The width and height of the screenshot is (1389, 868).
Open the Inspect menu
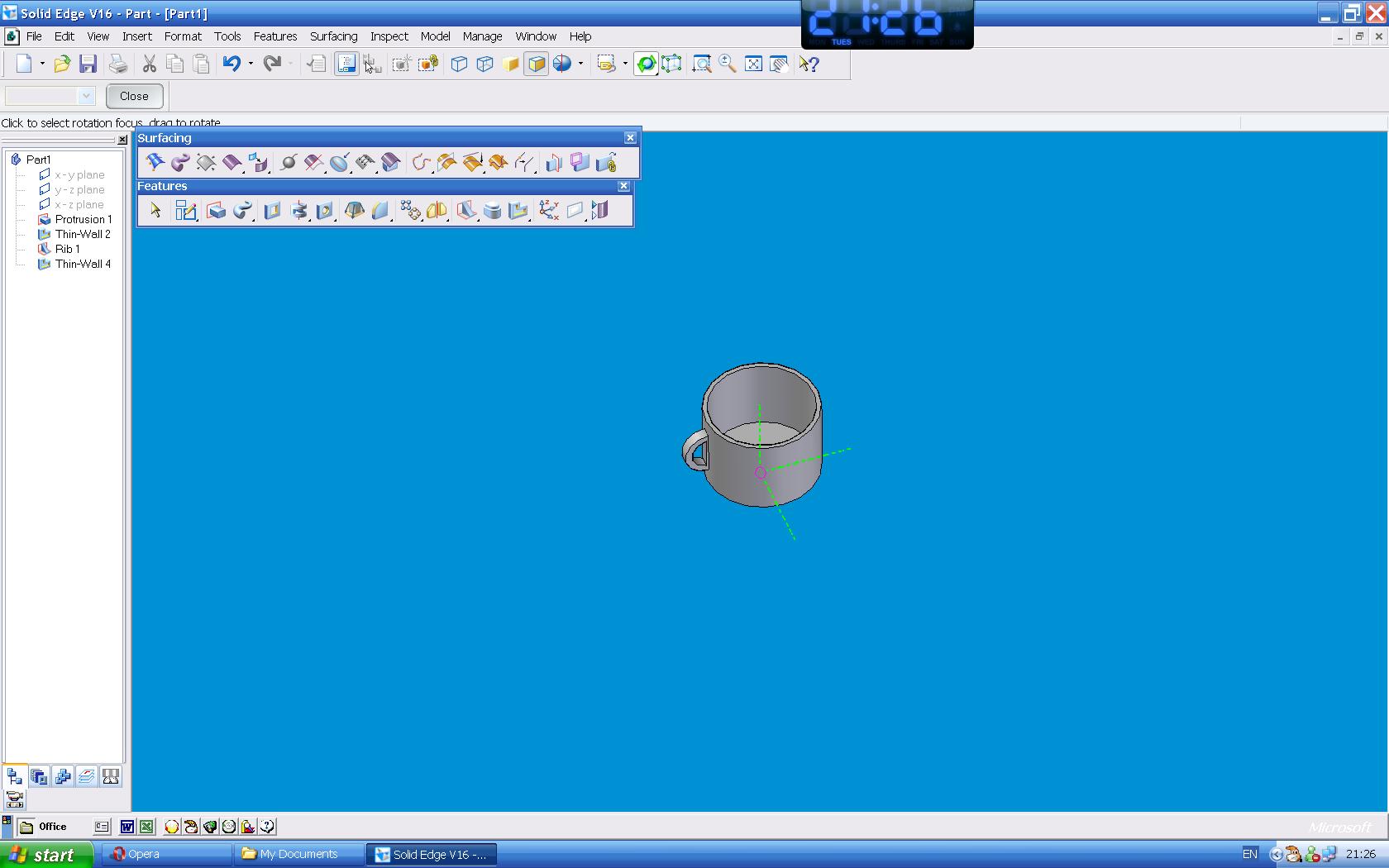[389, 36]
